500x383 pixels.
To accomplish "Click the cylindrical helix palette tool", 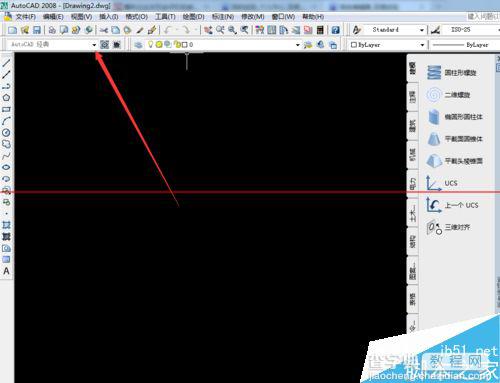I will 453,72.
